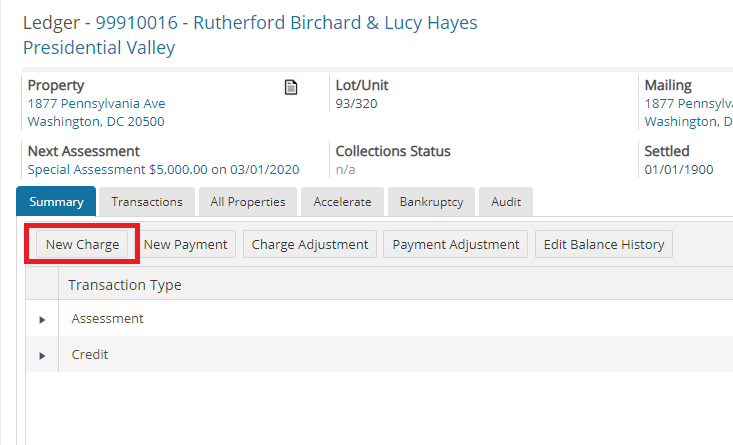Viewport: 733px width, 445px height.
Task: Switch to the Summary tab
Action: [56, 202]
